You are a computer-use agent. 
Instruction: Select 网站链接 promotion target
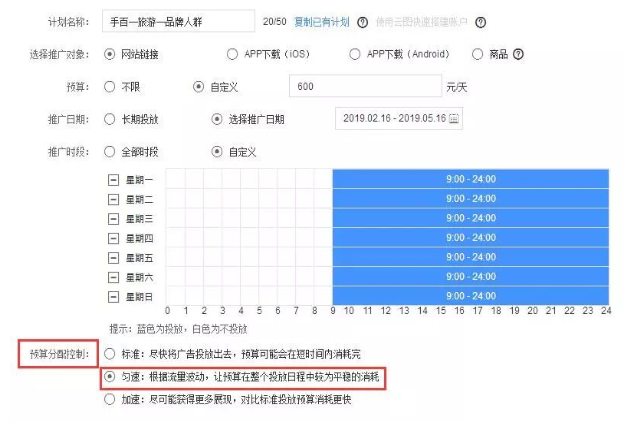click(109, 54)
